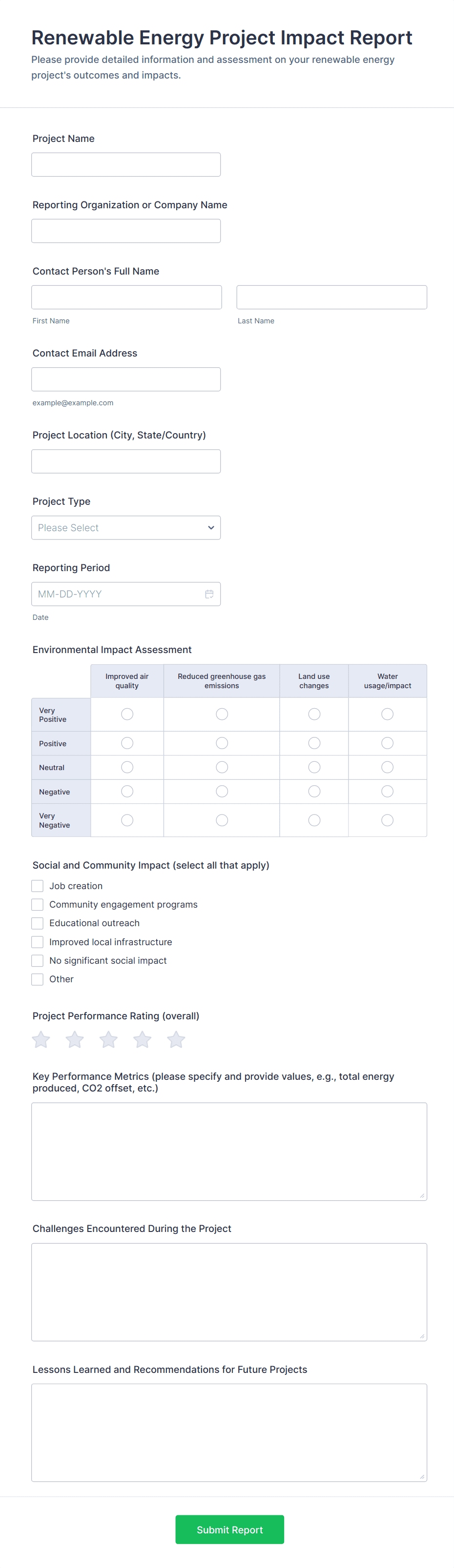Click into Key Performance Metrics text area
This screenshot has width=454, height=1568.
point(229,1151)
